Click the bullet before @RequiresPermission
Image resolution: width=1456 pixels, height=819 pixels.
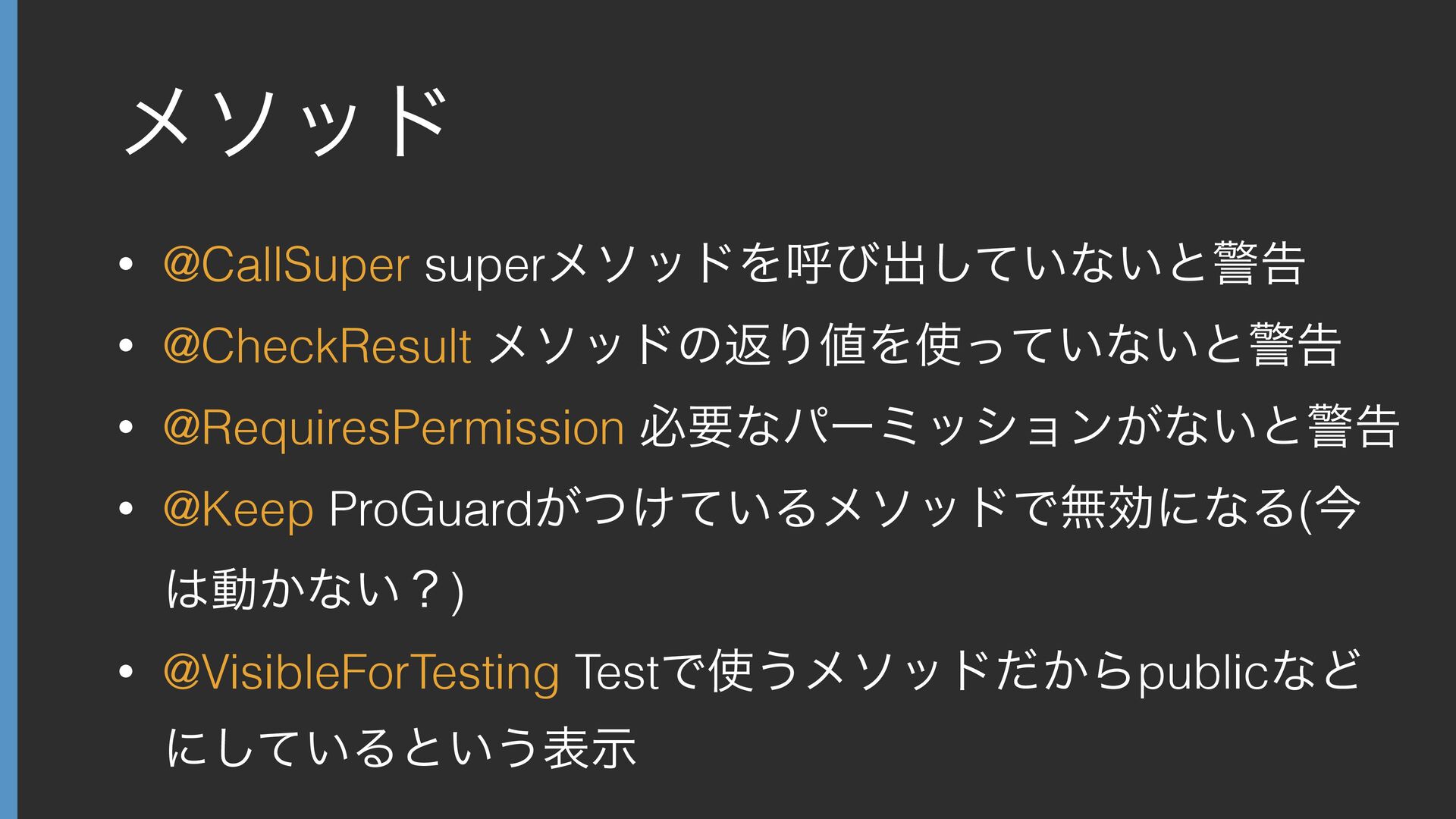tap(126, 427)
